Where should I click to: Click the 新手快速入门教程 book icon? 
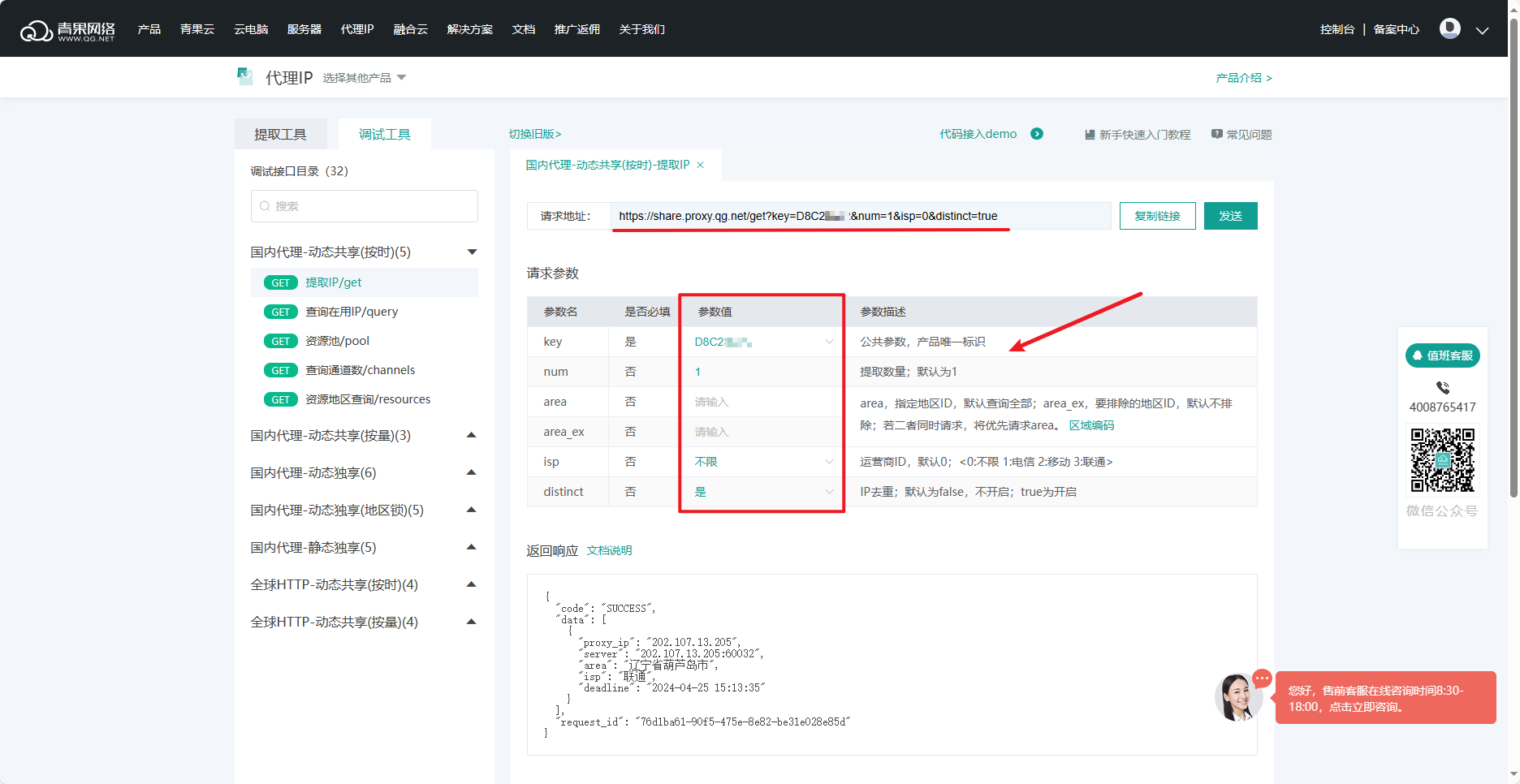coord(1090,135)
